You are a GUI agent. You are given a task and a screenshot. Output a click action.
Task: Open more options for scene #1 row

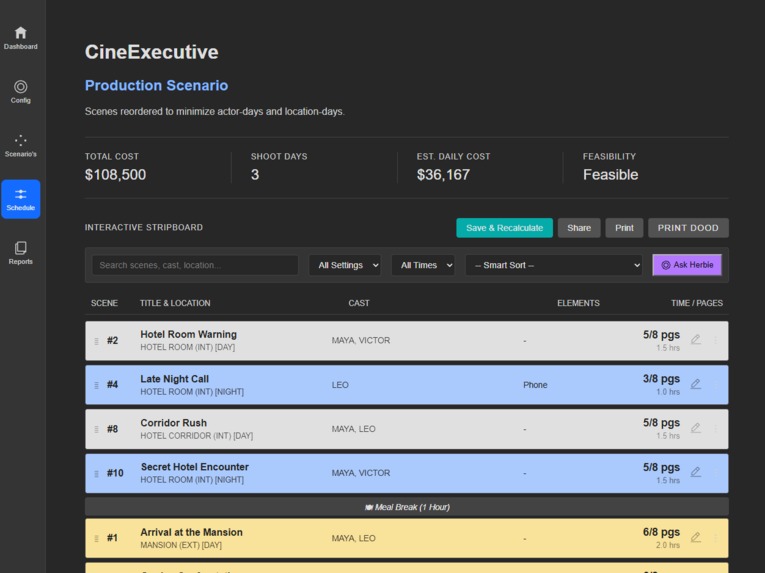pos(716,537)
